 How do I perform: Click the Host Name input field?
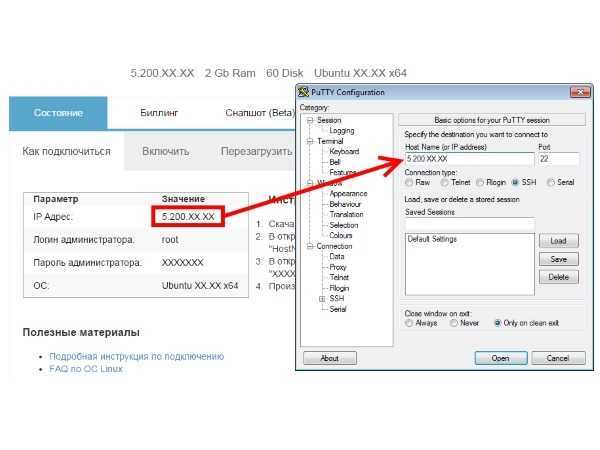[470, 159]
